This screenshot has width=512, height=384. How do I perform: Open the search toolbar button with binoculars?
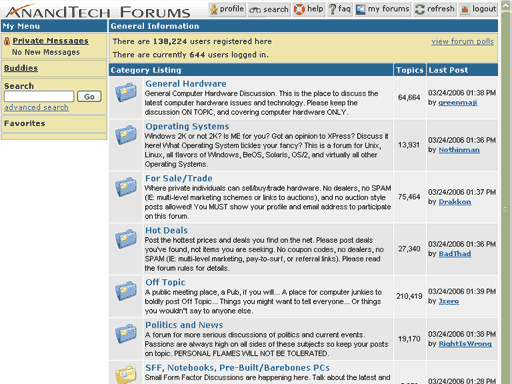click(x=269, y=9)
